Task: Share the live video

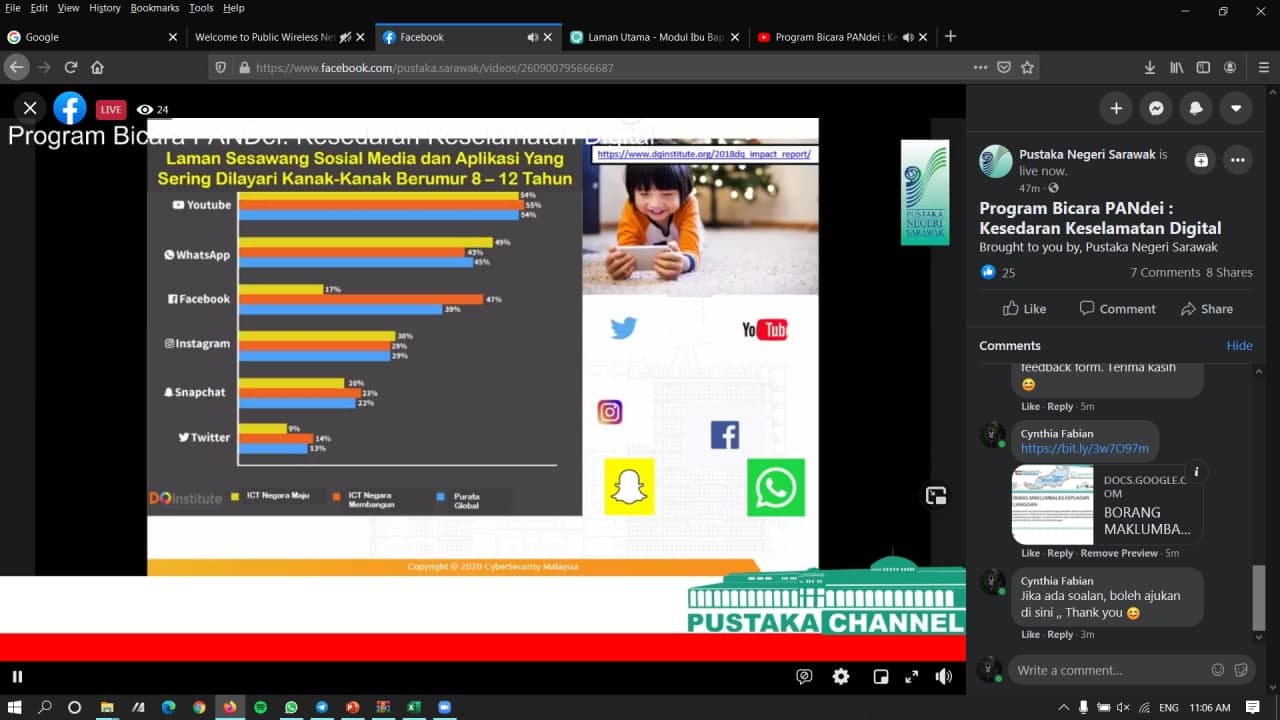Action: (x=1207, y=308)
